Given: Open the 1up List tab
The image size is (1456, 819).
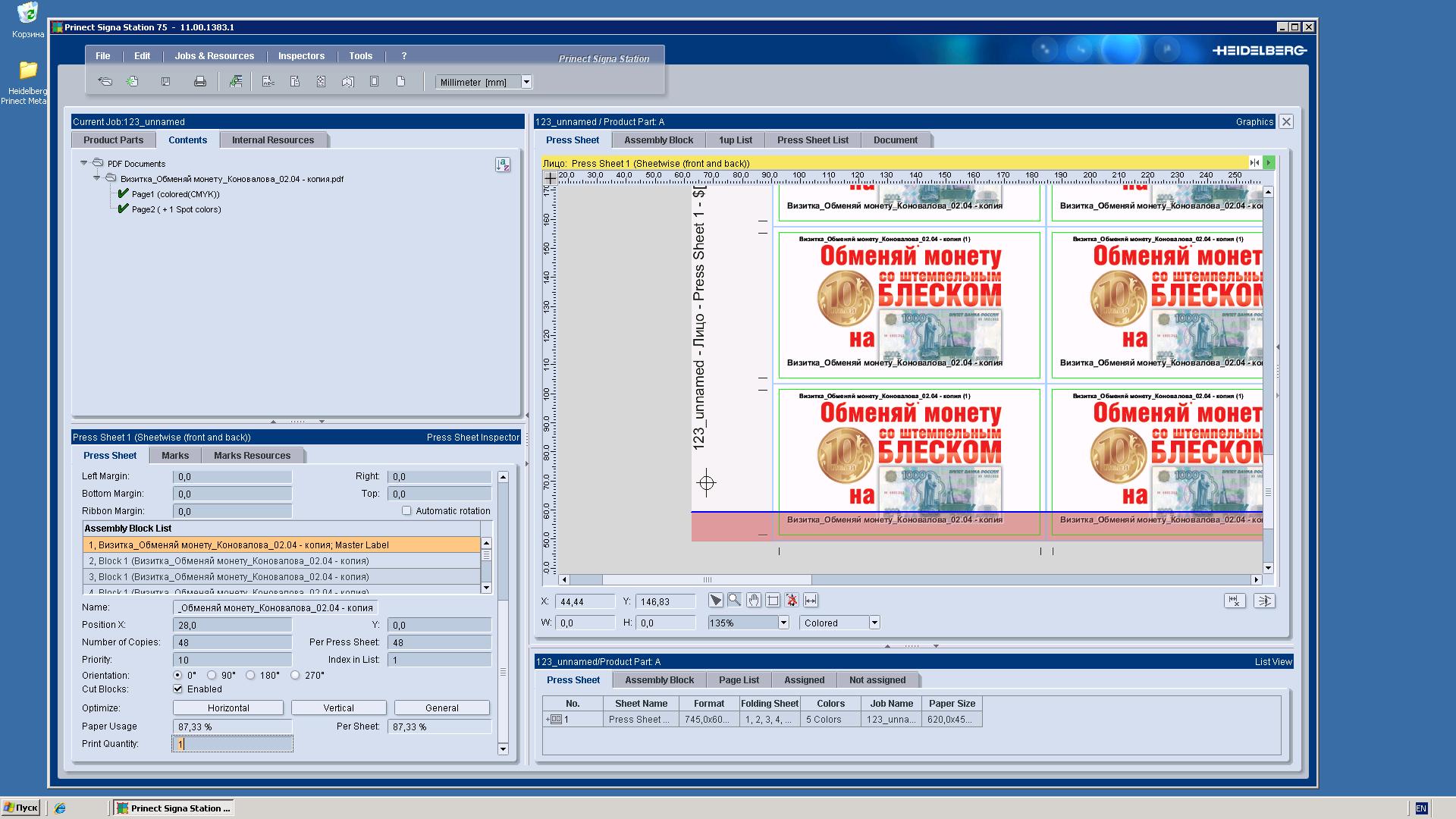Looking at the screenshot, I should click(736, 140).
